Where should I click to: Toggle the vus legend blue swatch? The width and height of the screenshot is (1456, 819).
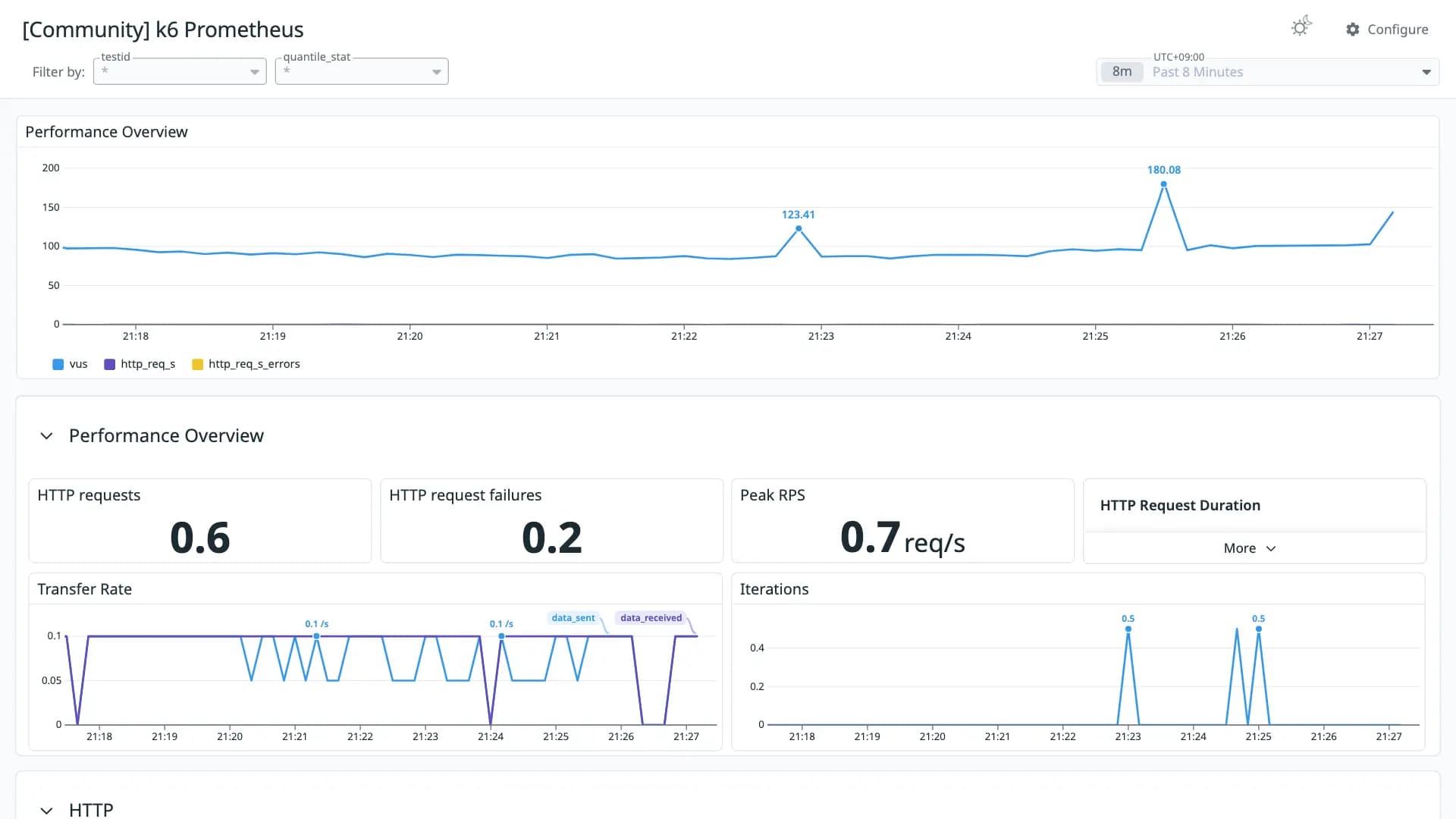58,365
